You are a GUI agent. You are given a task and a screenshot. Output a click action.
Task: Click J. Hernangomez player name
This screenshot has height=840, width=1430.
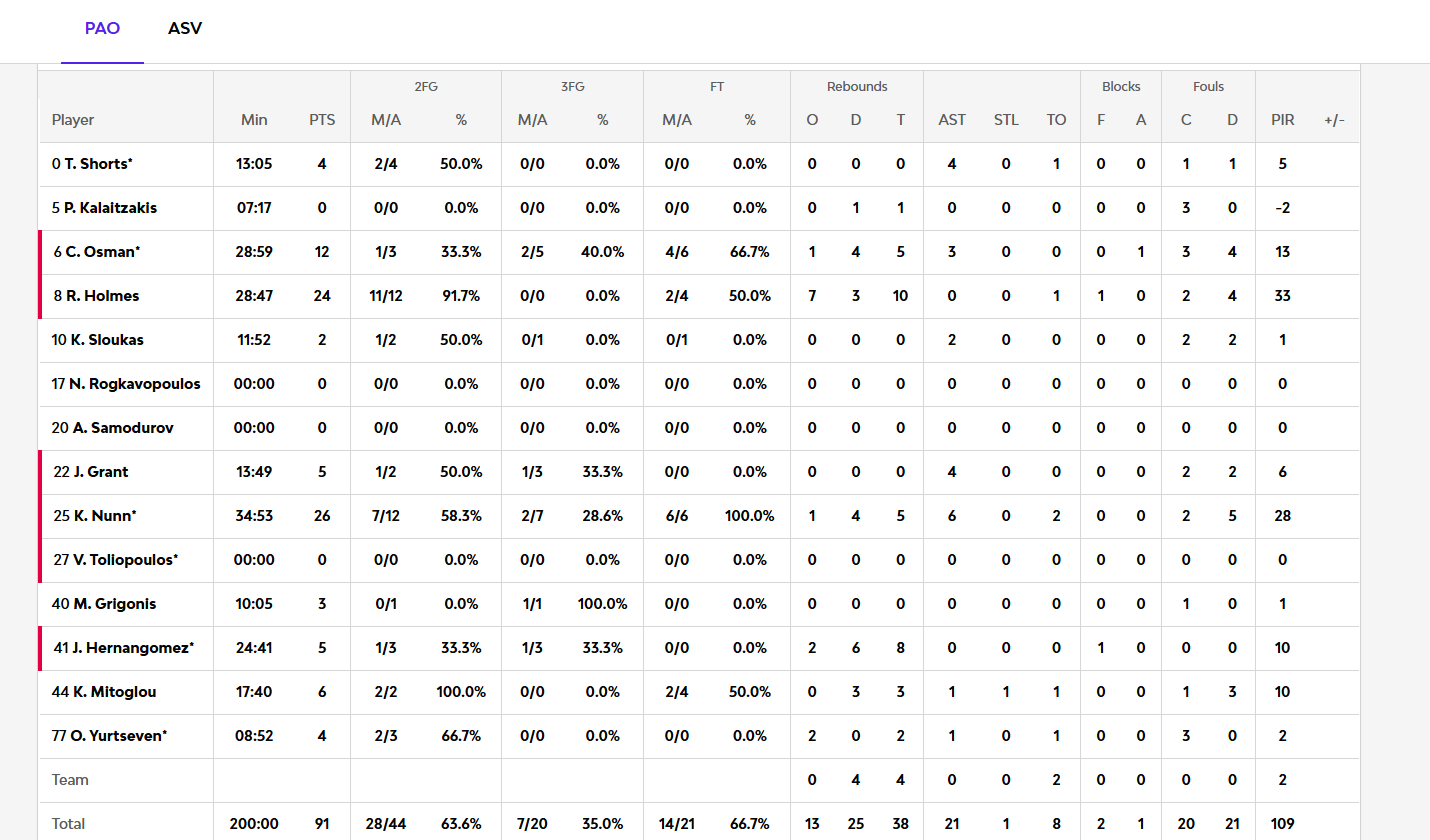coord(130,648)
